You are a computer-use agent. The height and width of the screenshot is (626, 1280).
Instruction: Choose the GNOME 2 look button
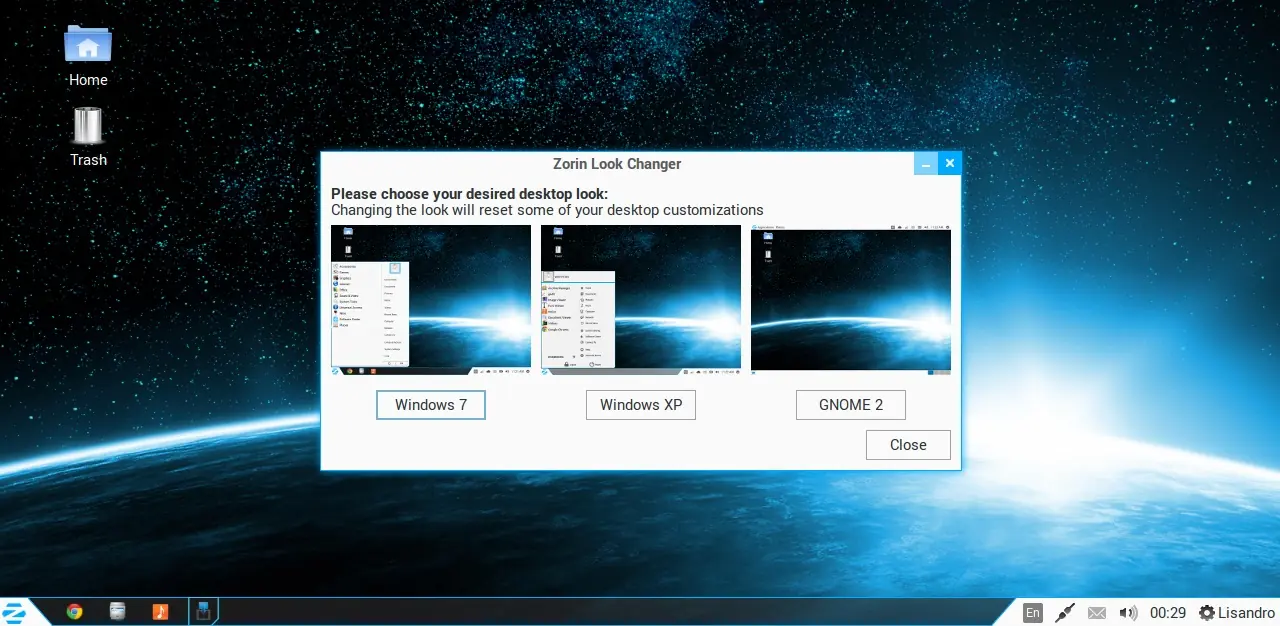pos(851,405)
